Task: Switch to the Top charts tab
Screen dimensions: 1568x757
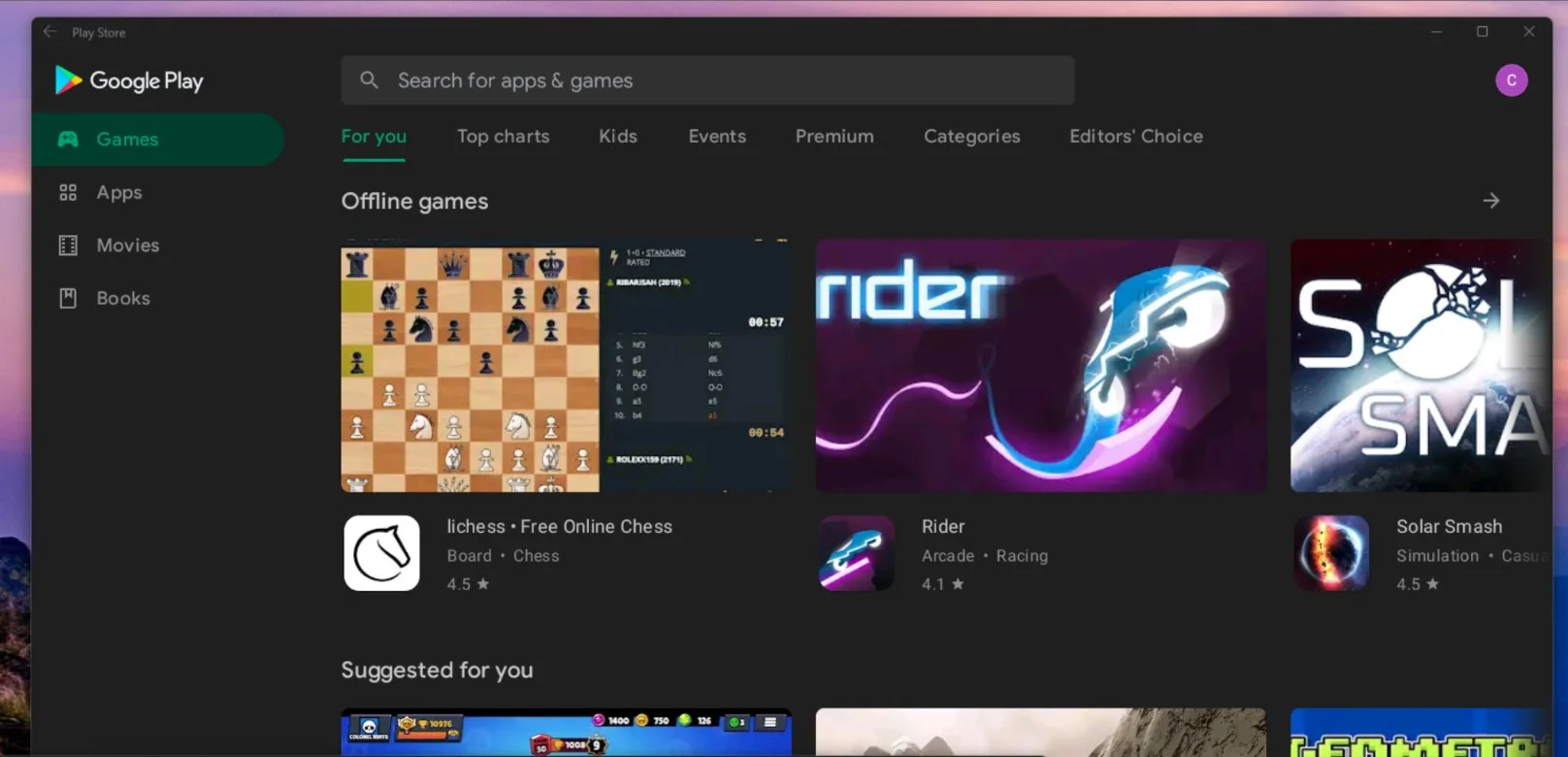Action: 503,137
